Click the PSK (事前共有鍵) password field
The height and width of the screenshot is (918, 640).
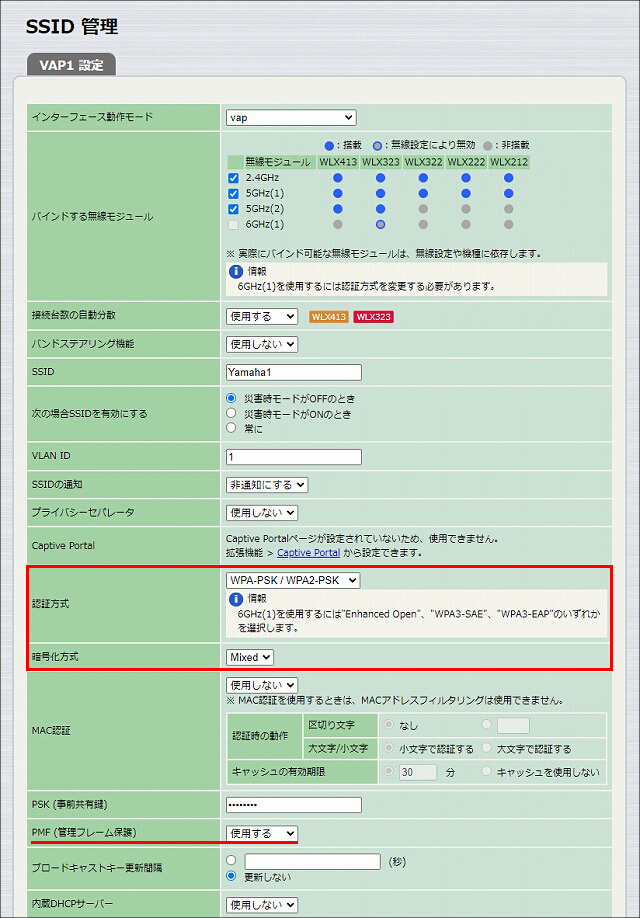pyautogui.click(x=294, y=805)
